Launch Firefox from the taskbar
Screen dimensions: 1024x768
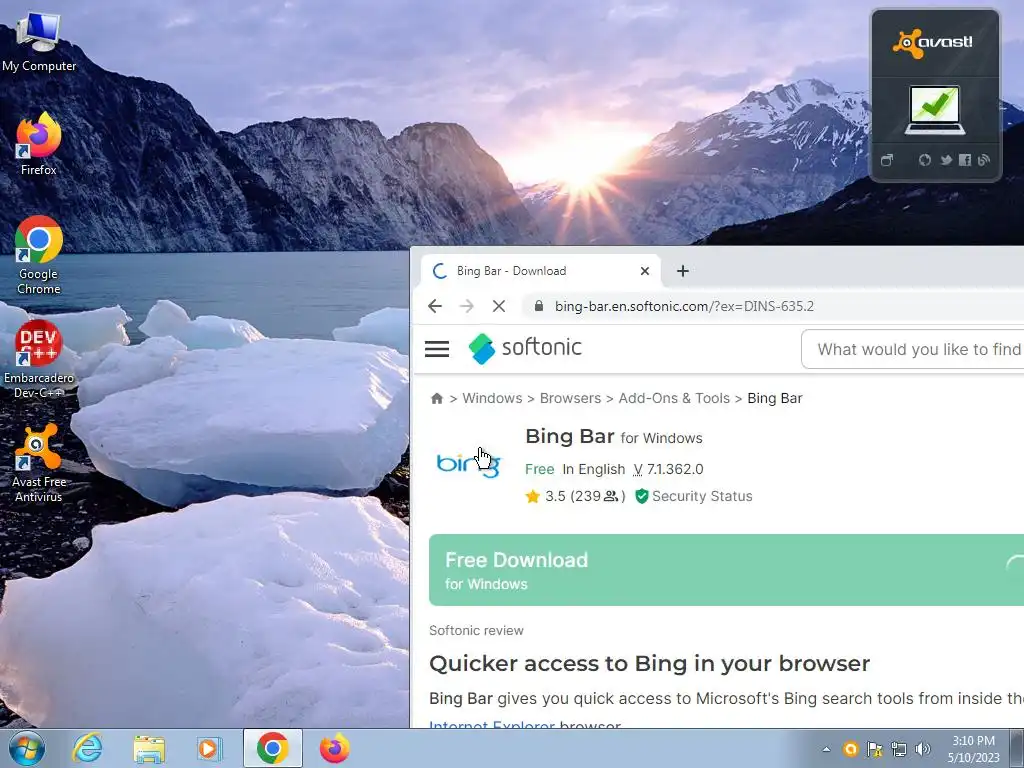coord(334,748)
